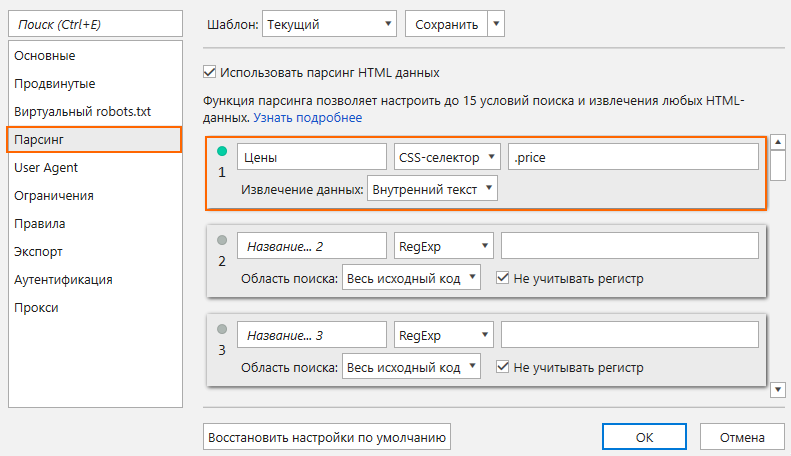Click the 'Узнать подробнее' link
Viewport: 791px width, 456px height.
[x=307, y=118]
